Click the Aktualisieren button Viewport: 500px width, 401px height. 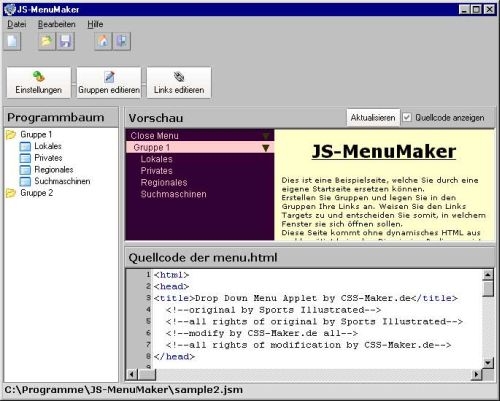[x=373, y=118]
